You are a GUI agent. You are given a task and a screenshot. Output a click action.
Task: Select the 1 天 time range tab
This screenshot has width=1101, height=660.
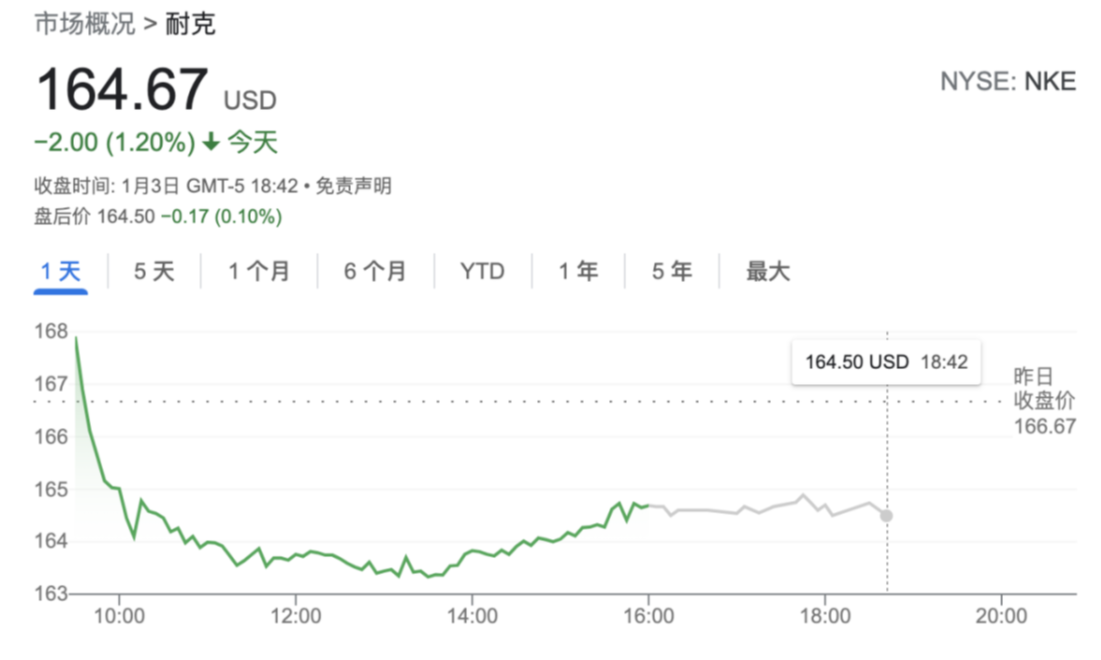(x=60, y=271)
